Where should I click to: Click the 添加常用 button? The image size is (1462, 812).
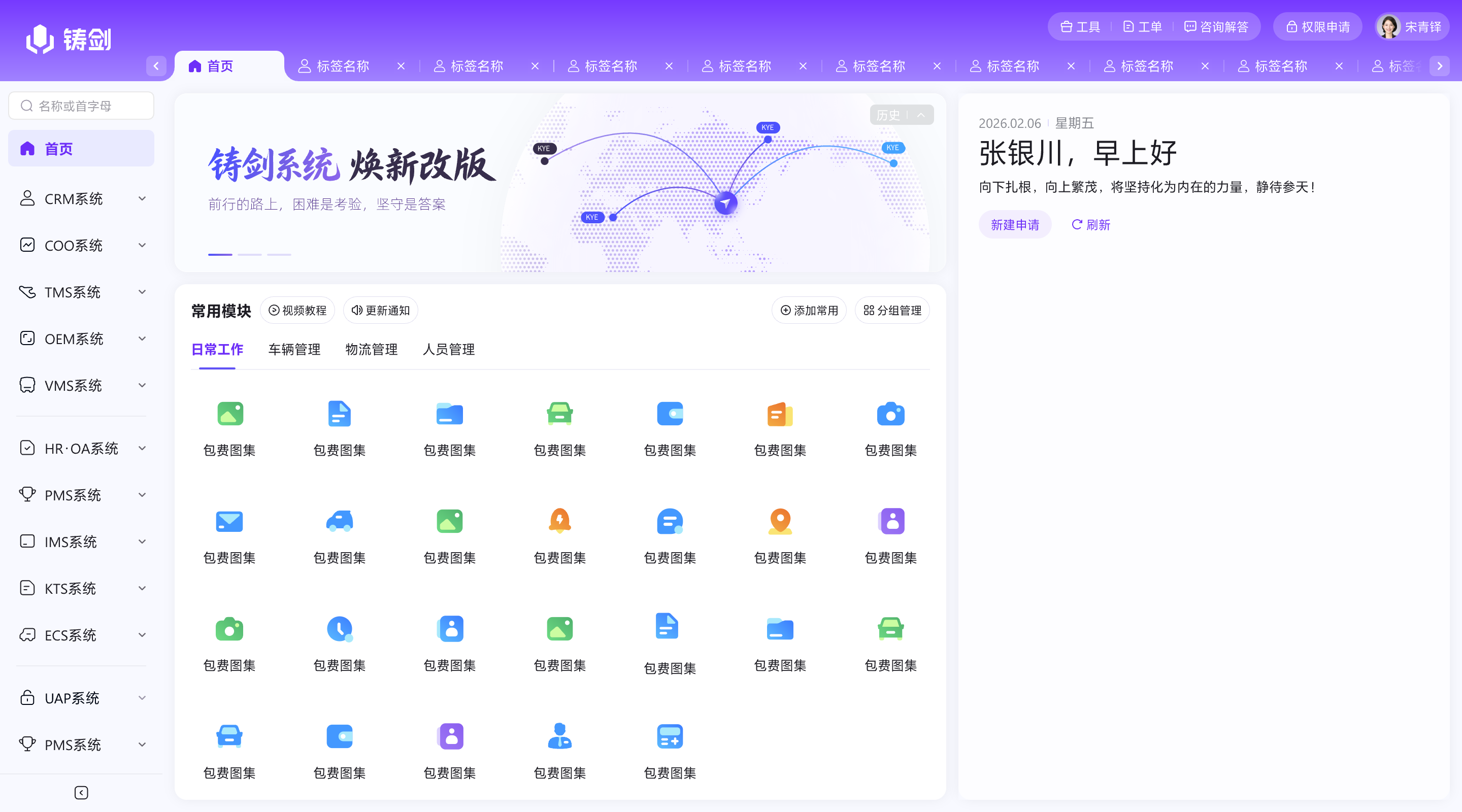click(809, 311)
